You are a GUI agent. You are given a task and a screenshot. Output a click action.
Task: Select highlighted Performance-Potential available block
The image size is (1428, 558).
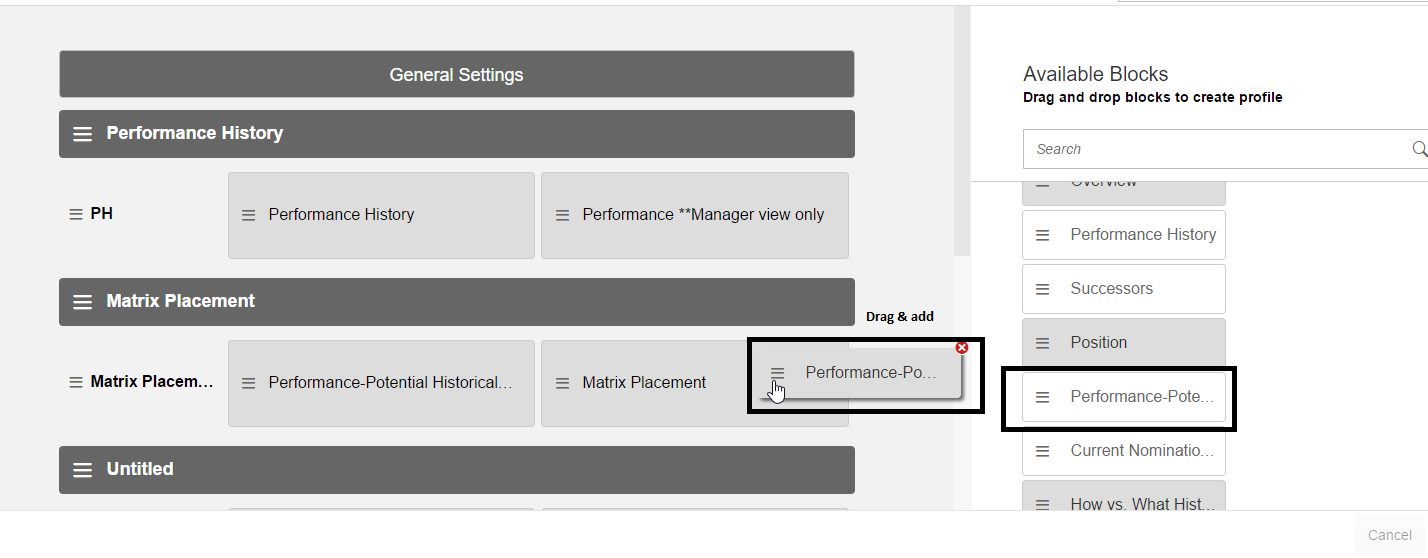click(1124, 397)
